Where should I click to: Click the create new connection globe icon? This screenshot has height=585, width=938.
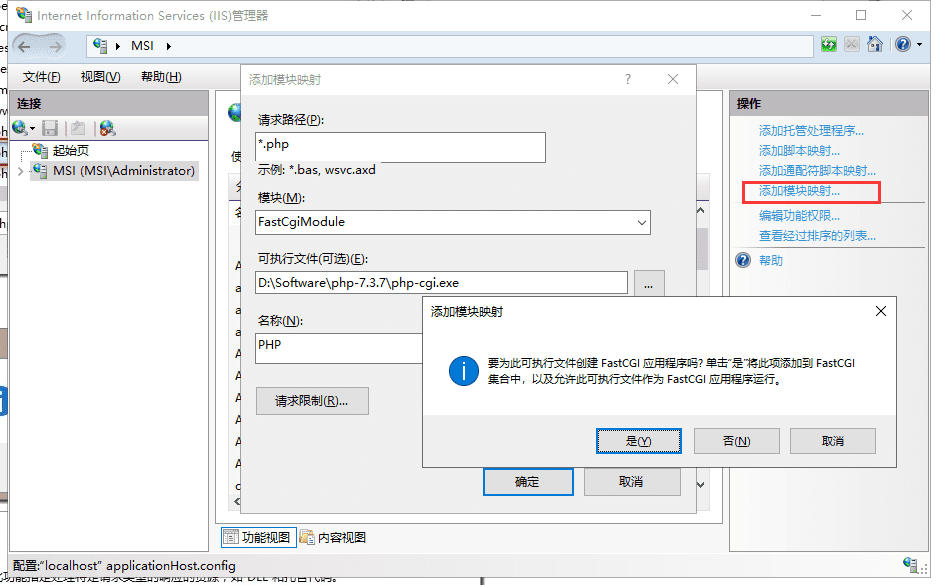tap(20, 128)
